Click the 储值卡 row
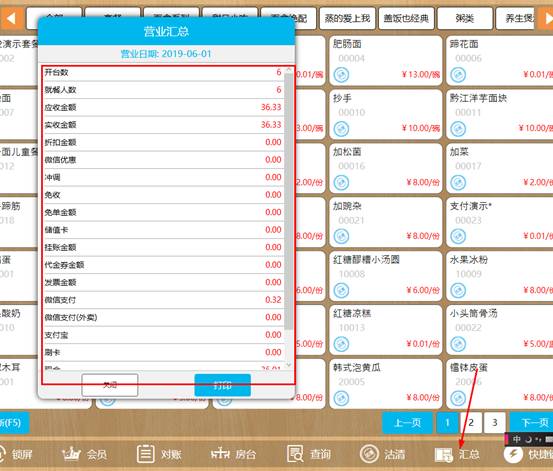 click(164, 230)
